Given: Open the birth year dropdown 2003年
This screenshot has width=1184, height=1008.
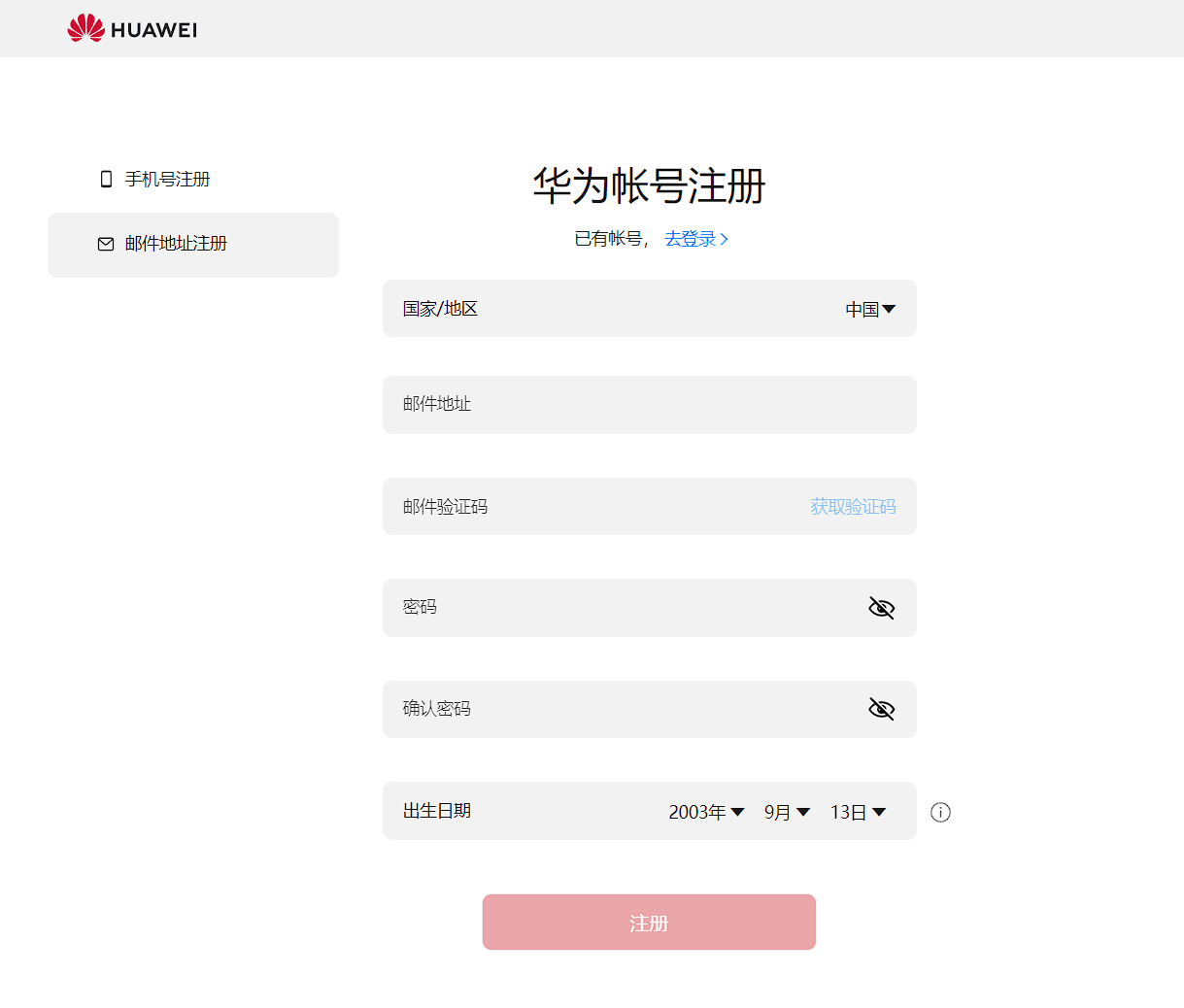Looking at the screenshot, I should click(x=706, y=812).
